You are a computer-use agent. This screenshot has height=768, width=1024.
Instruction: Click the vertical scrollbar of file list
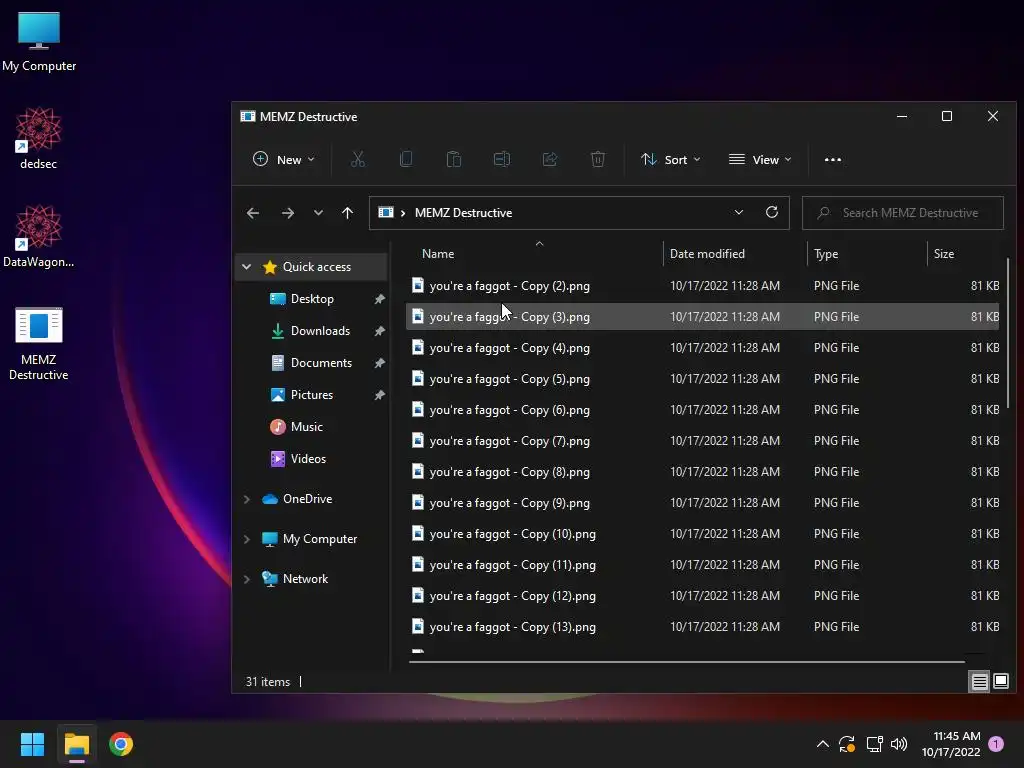[x=1008, y=333]
